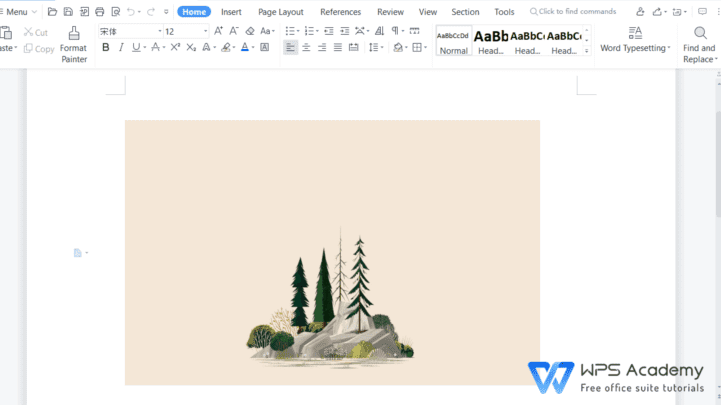The height and width of the screenshot is (407, 722).
Task: Open the tab stops icon
Action: click(414, 31)
